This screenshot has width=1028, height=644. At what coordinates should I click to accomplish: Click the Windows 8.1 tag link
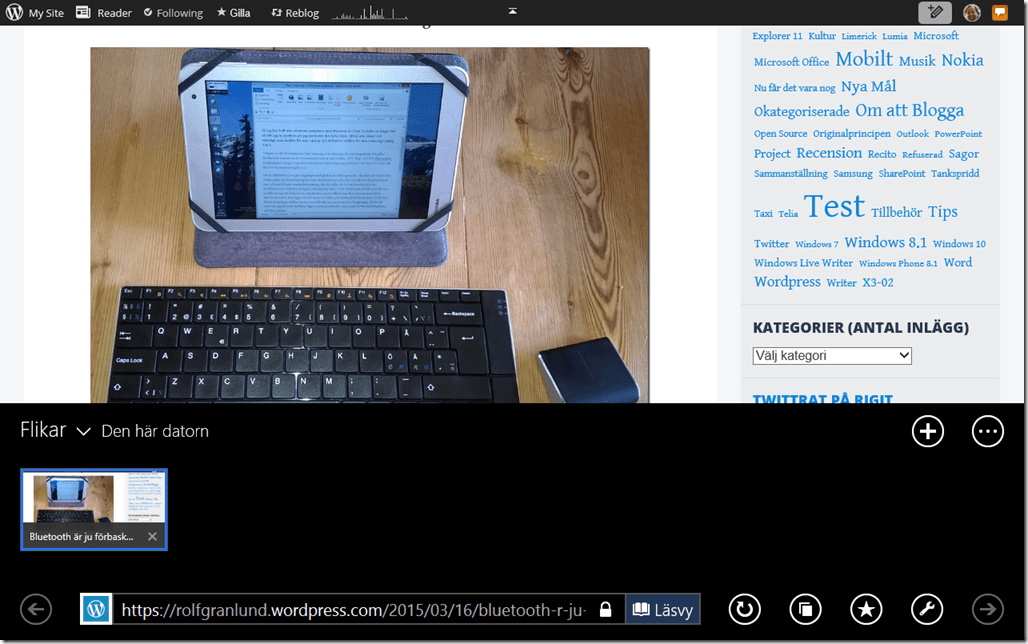[x=885, y=243]
